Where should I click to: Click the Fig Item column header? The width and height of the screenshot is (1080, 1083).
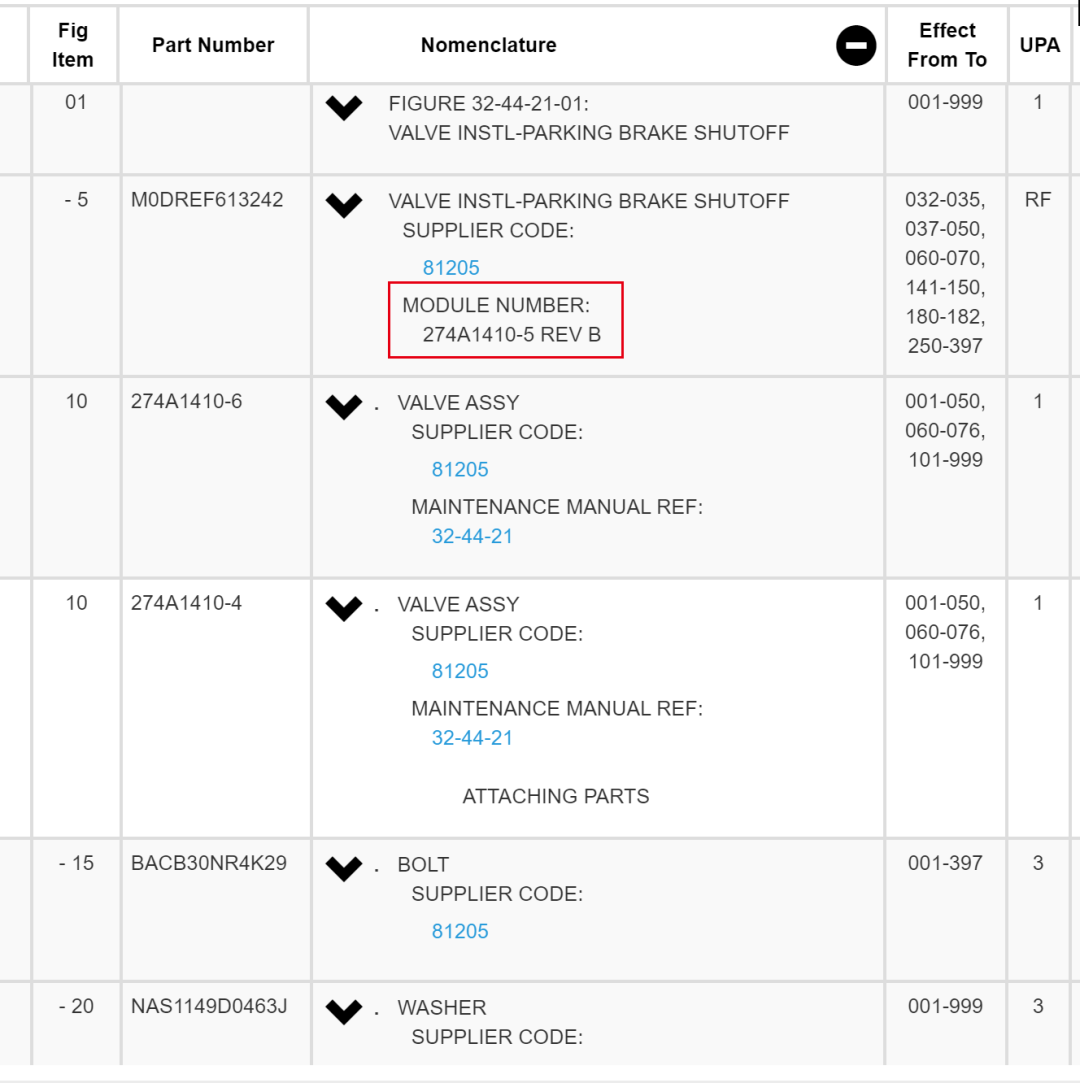(x=73, y=46)
